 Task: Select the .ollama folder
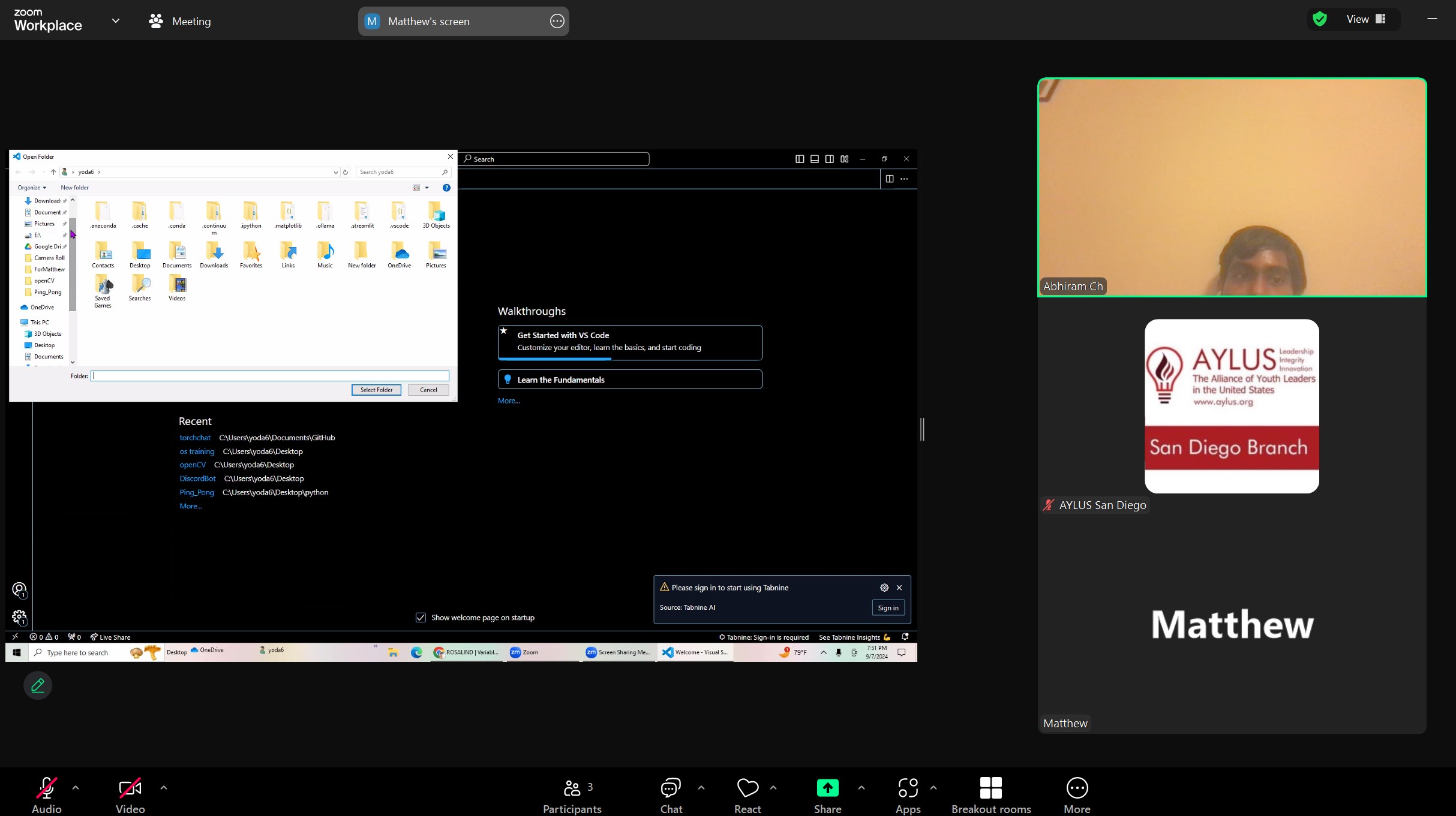pos(325,215)
